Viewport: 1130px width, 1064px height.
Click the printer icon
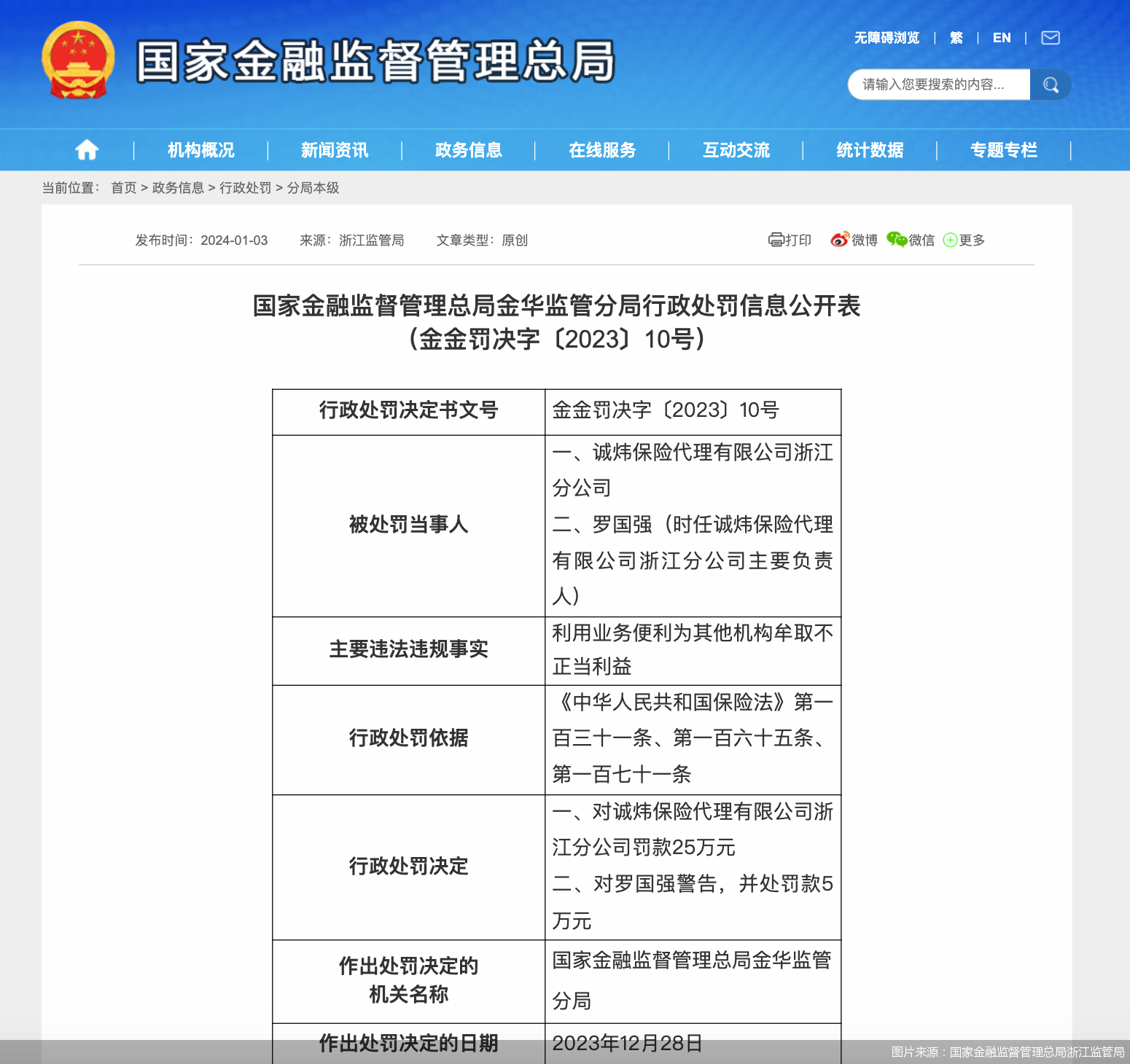tap(776, 240)
